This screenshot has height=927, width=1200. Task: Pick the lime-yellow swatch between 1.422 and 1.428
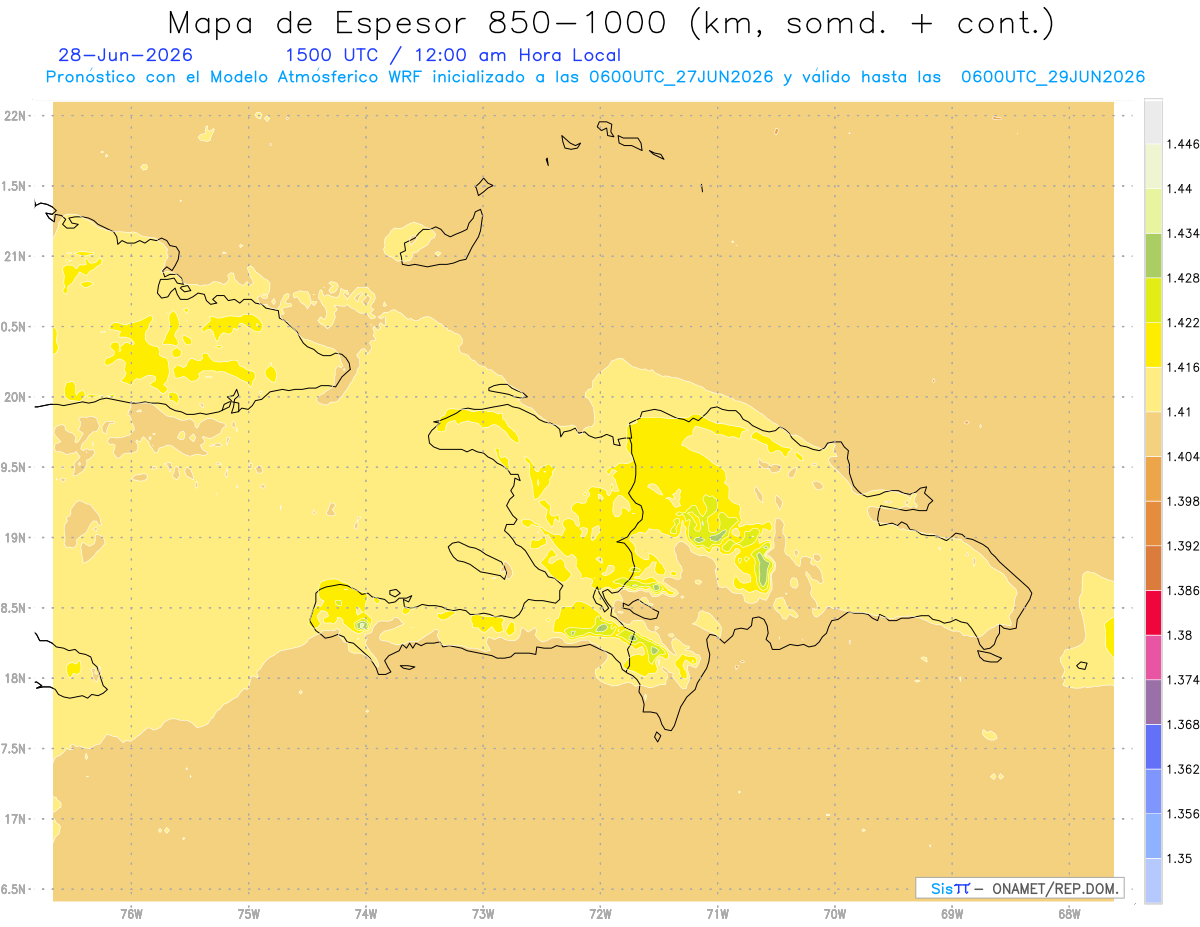click(1153, 300)
